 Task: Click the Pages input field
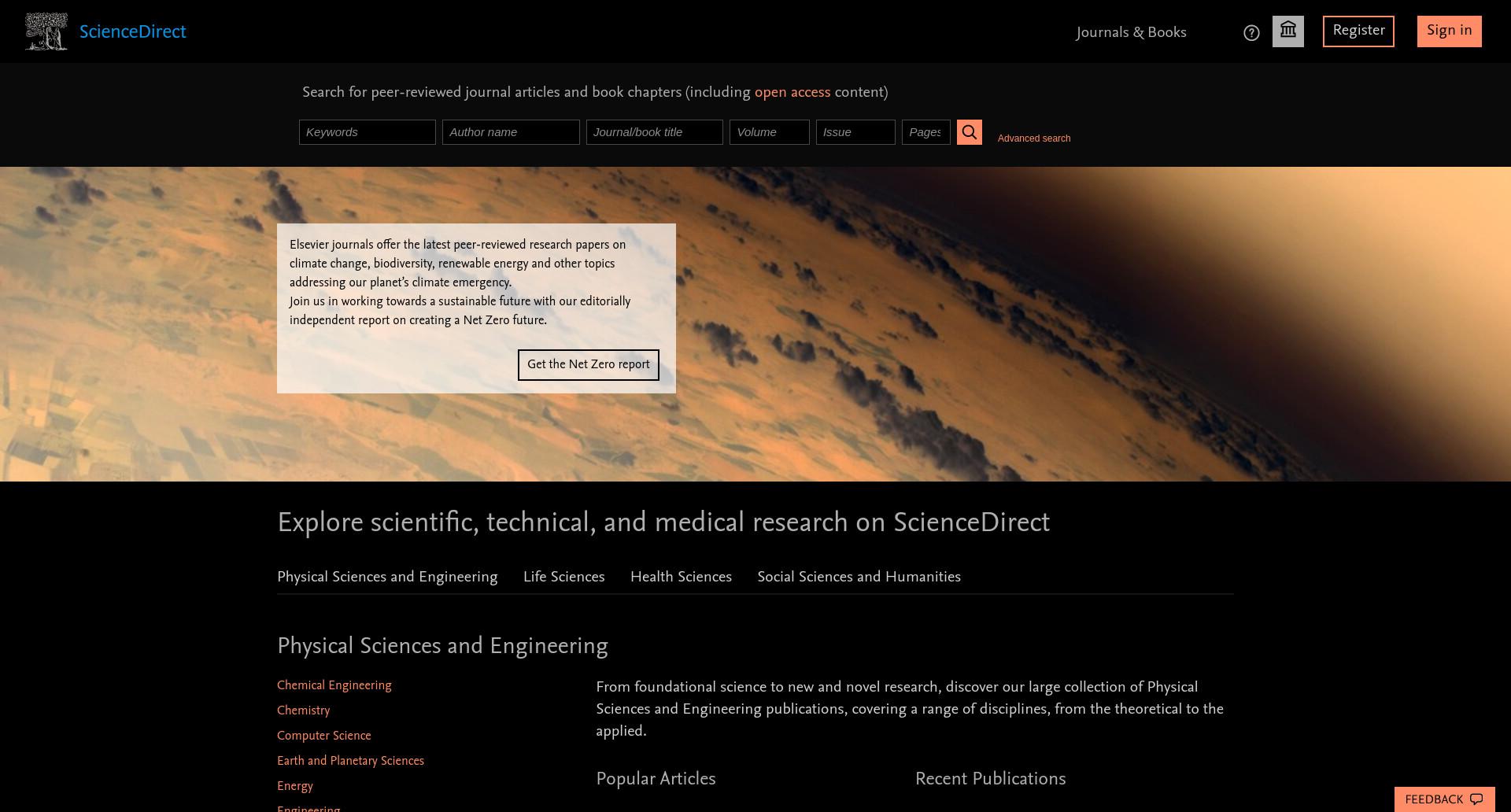(926, 132)
